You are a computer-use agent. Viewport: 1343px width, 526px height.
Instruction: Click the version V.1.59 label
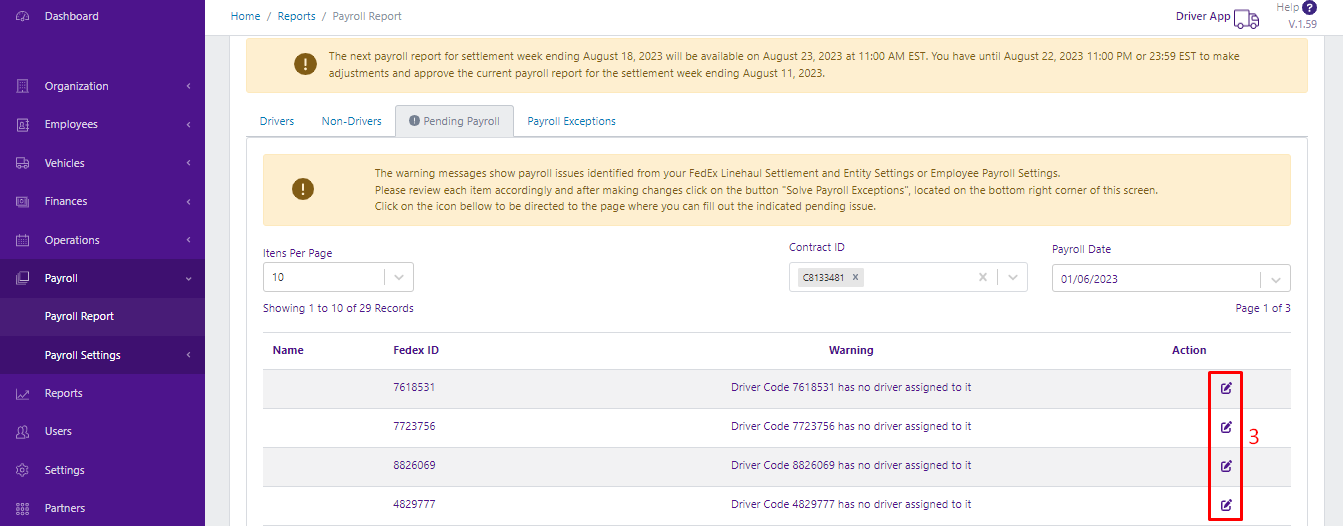coord(1302,24)
